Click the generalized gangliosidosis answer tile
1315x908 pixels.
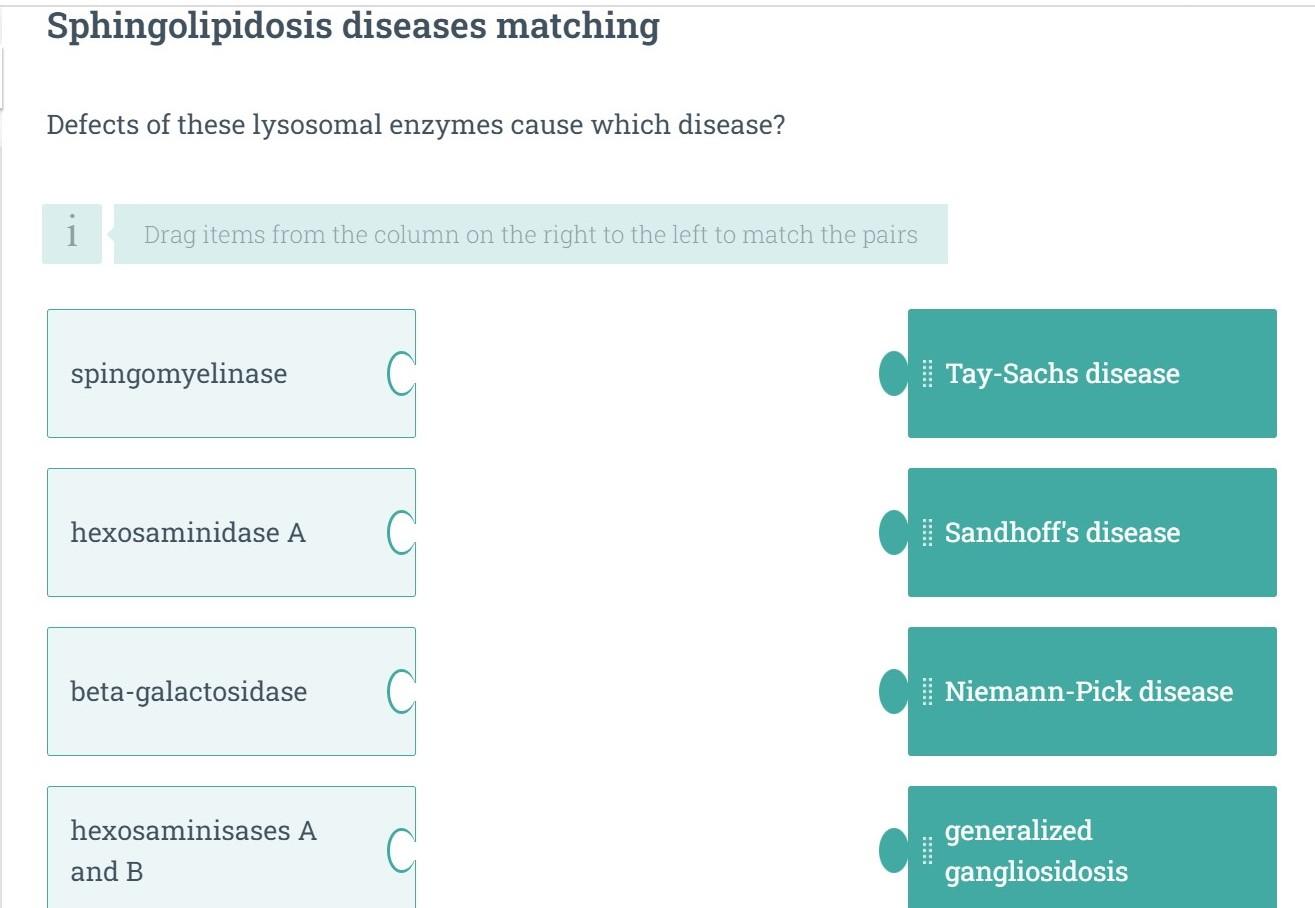point(1091,851)
